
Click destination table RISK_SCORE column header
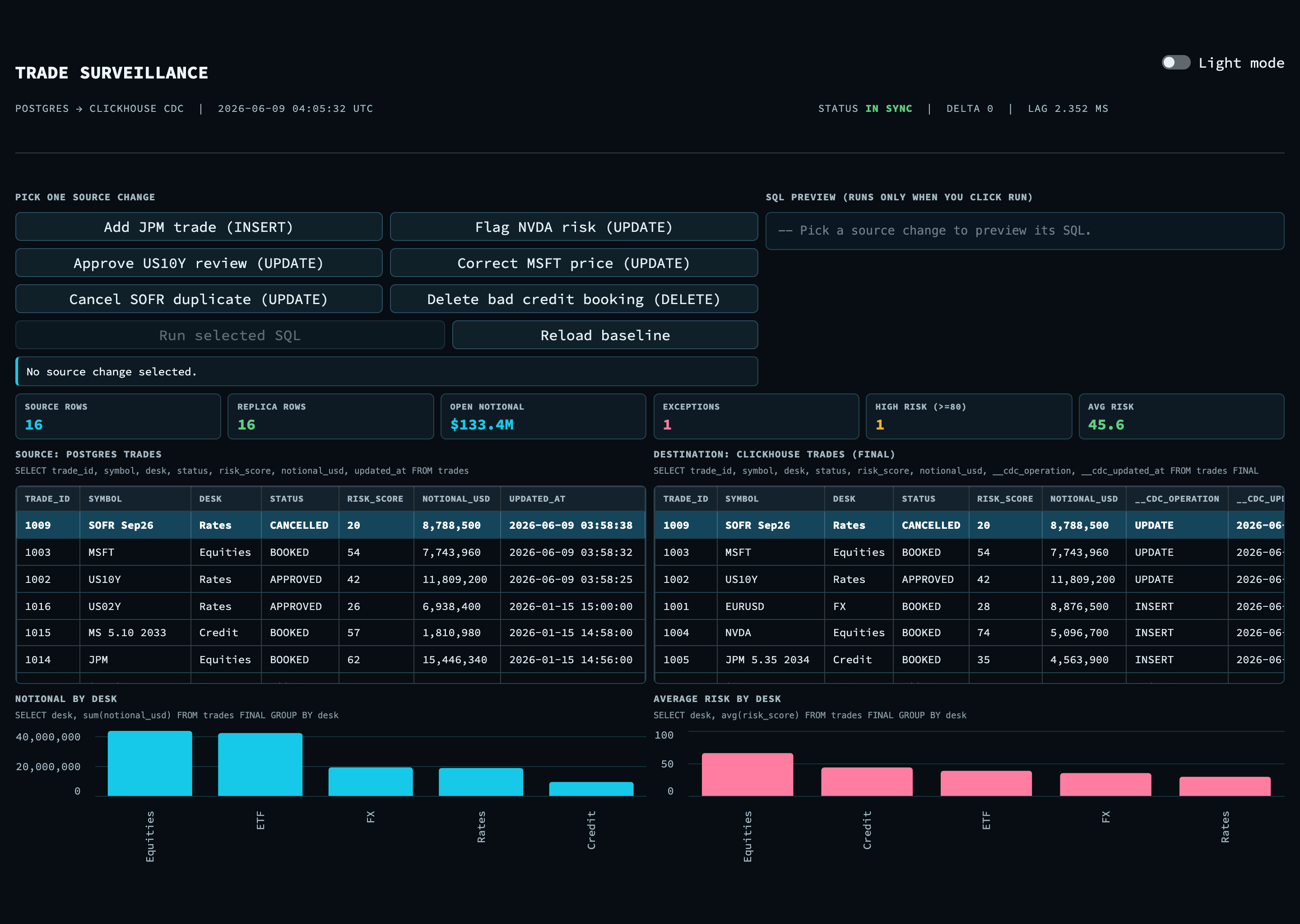pos(1005,499)
